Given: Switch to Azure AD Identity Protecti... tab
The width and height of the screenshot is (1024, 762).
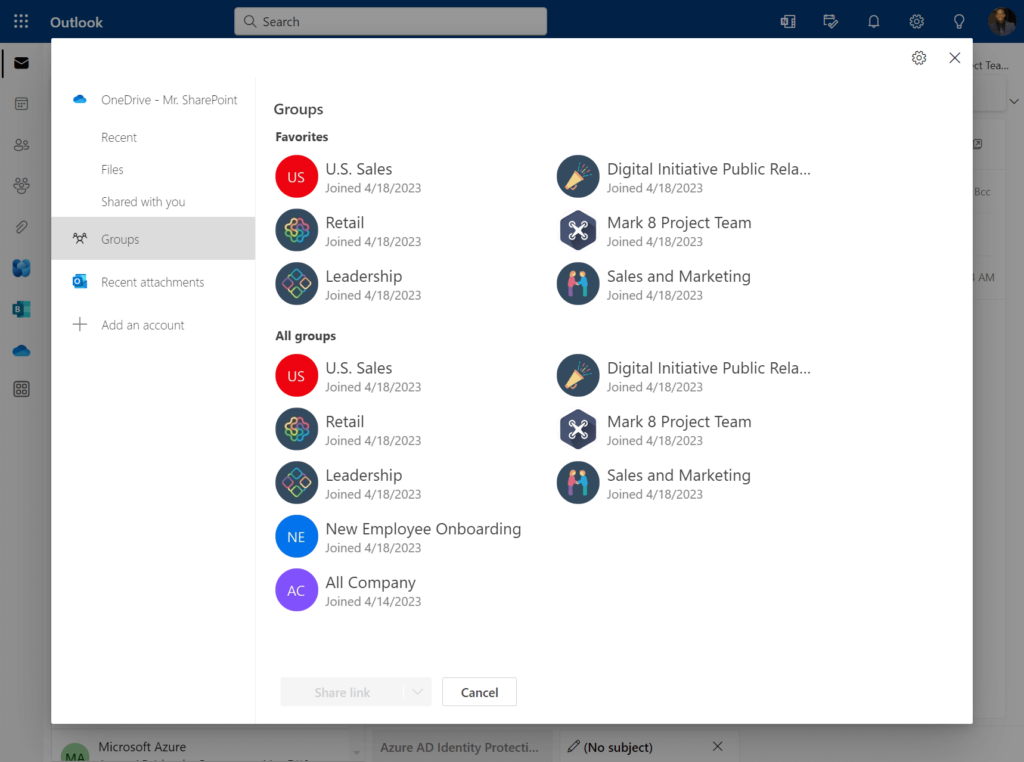Looking at the screenshot, I should pos(460,747).
